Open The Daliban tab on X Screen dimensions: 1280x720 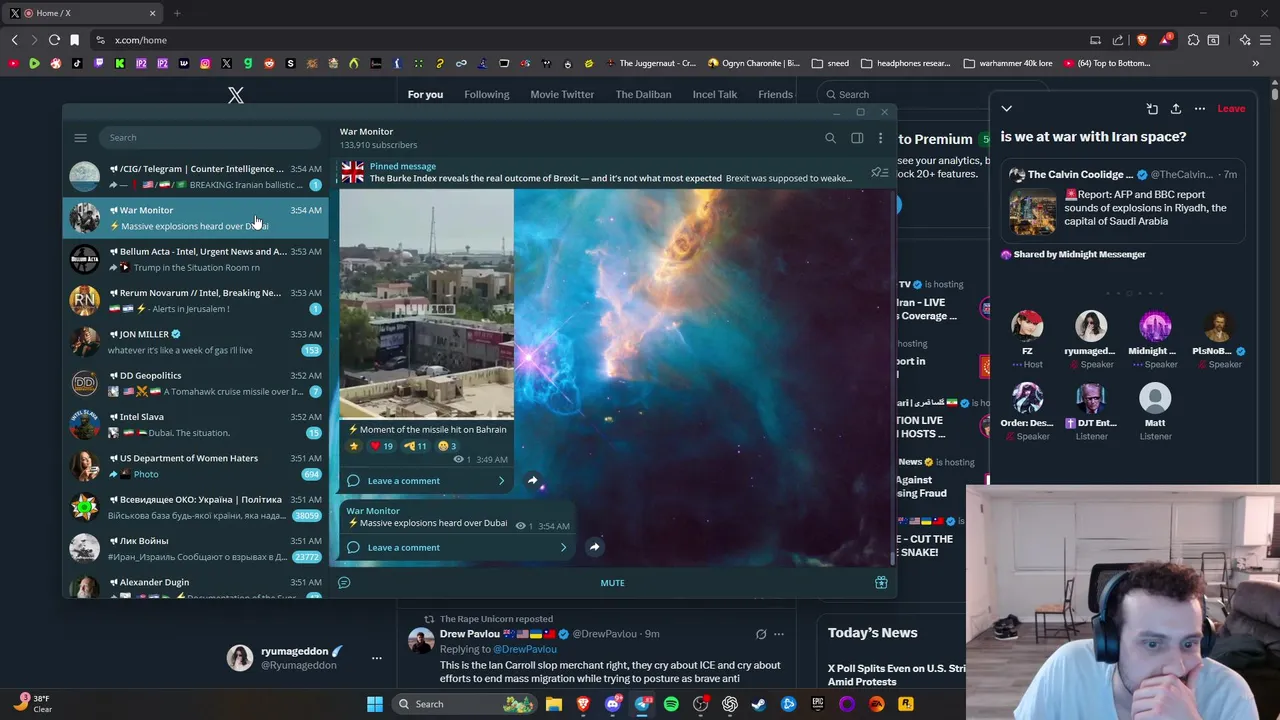pos(643,94)
